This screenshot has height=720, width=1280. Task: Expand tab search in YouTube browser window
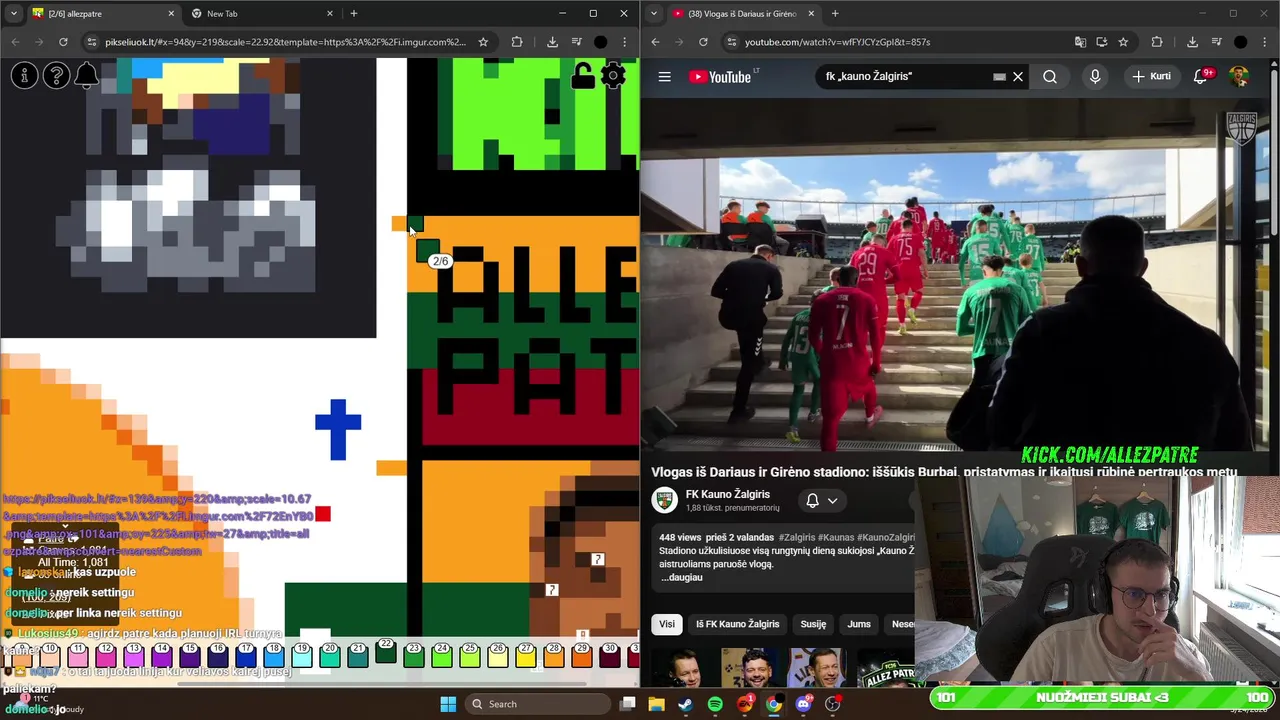[x=654, y=14]
